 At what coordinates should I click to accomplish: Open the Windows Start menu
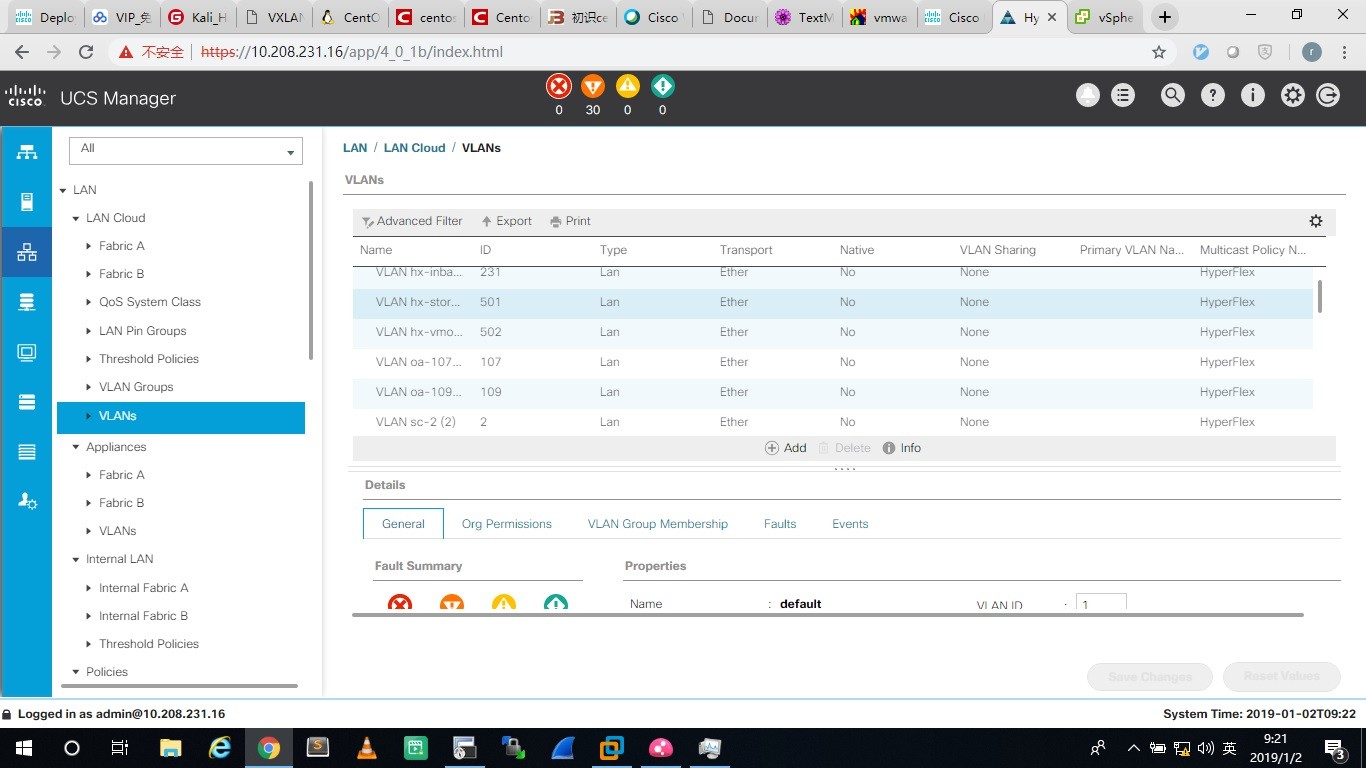coord(23,748)
